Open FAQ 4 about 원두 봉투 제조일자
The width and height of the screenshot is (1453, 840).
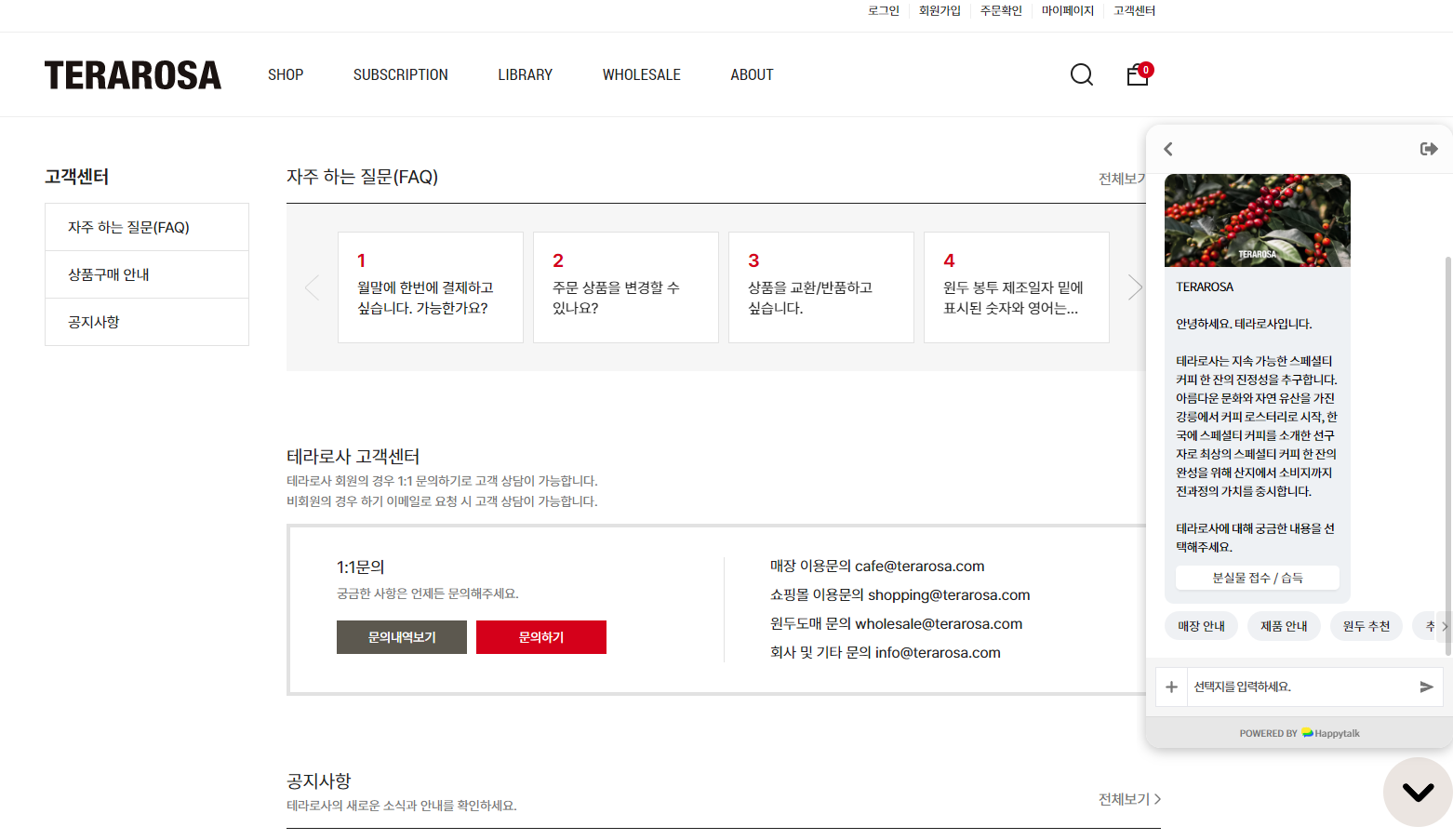[1017, 287]
